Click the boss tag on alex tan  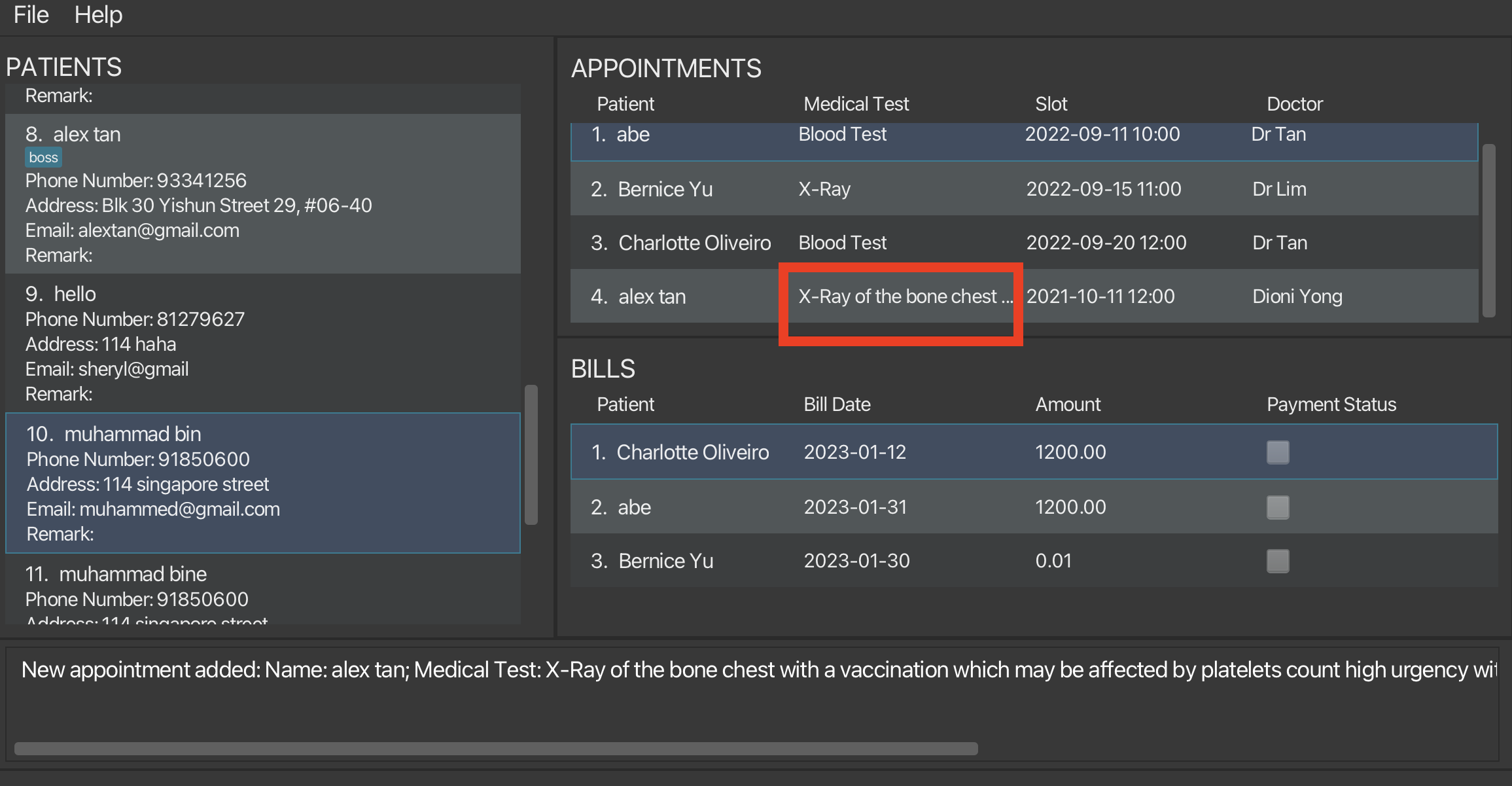point(43,158)
